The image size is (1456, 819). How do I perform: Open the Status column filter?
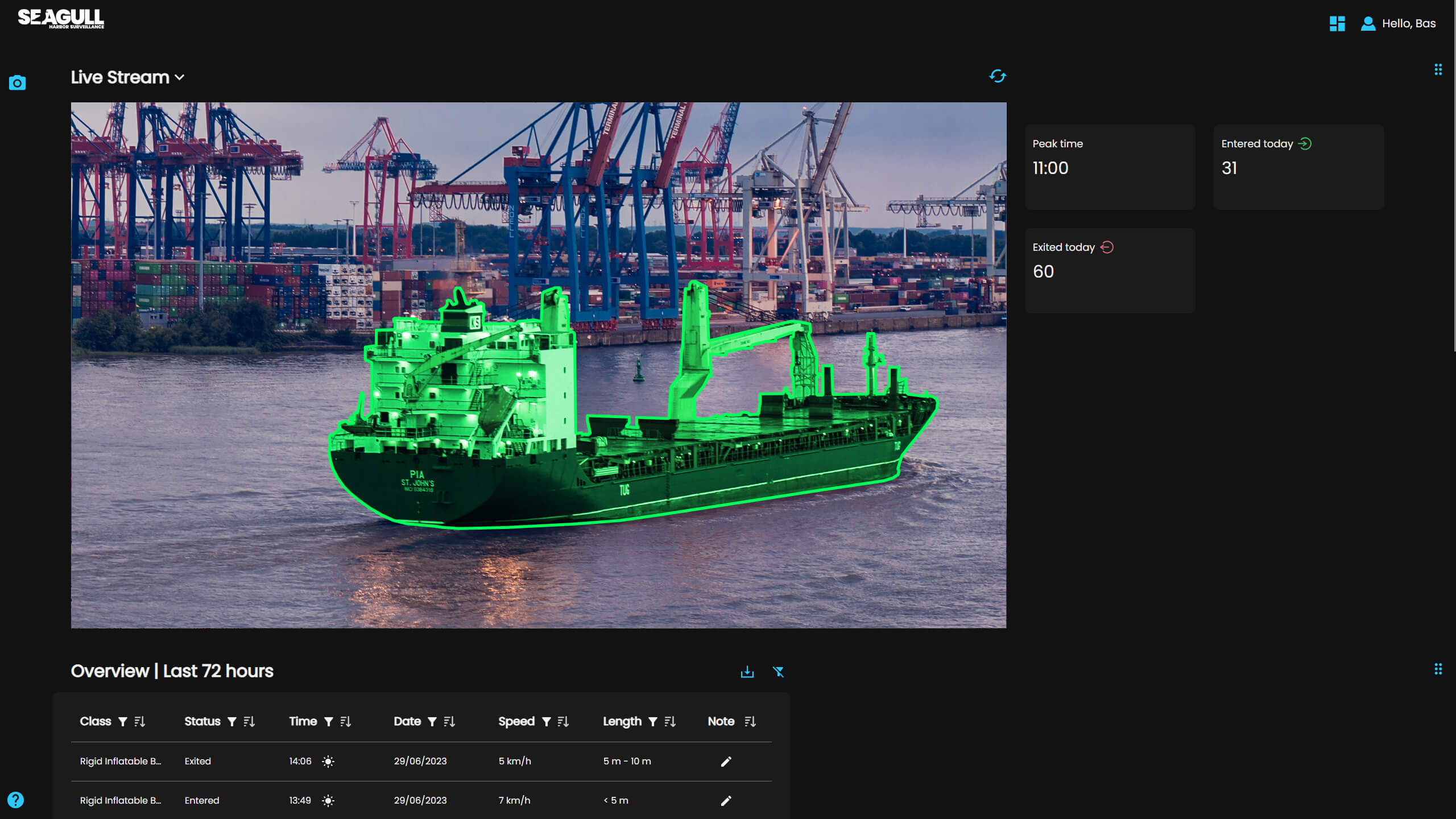[231, 721]
